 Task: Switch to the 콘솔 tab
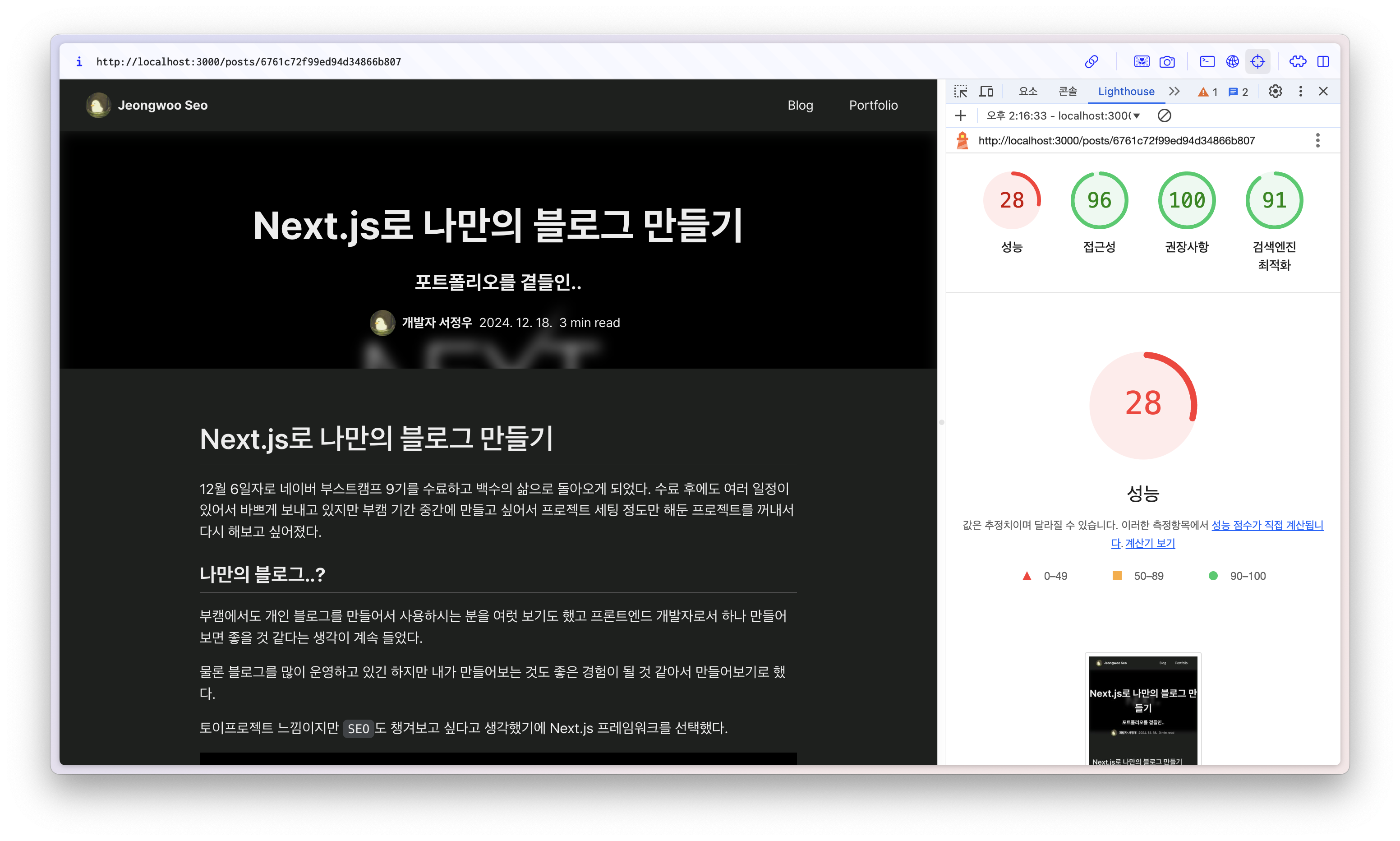[1067, 91]
